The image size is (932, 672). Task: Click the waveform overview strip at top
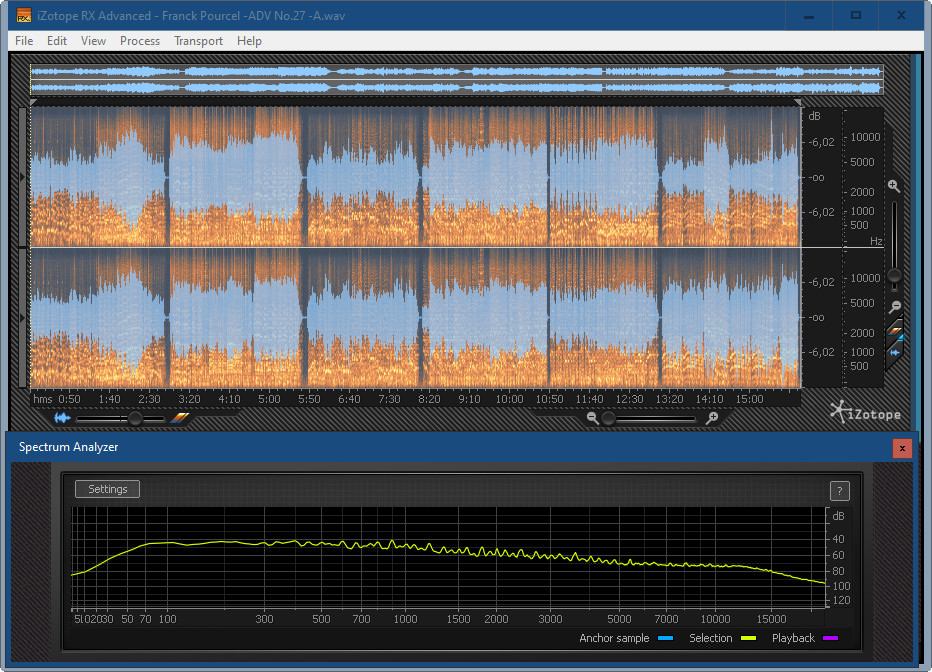456,80
